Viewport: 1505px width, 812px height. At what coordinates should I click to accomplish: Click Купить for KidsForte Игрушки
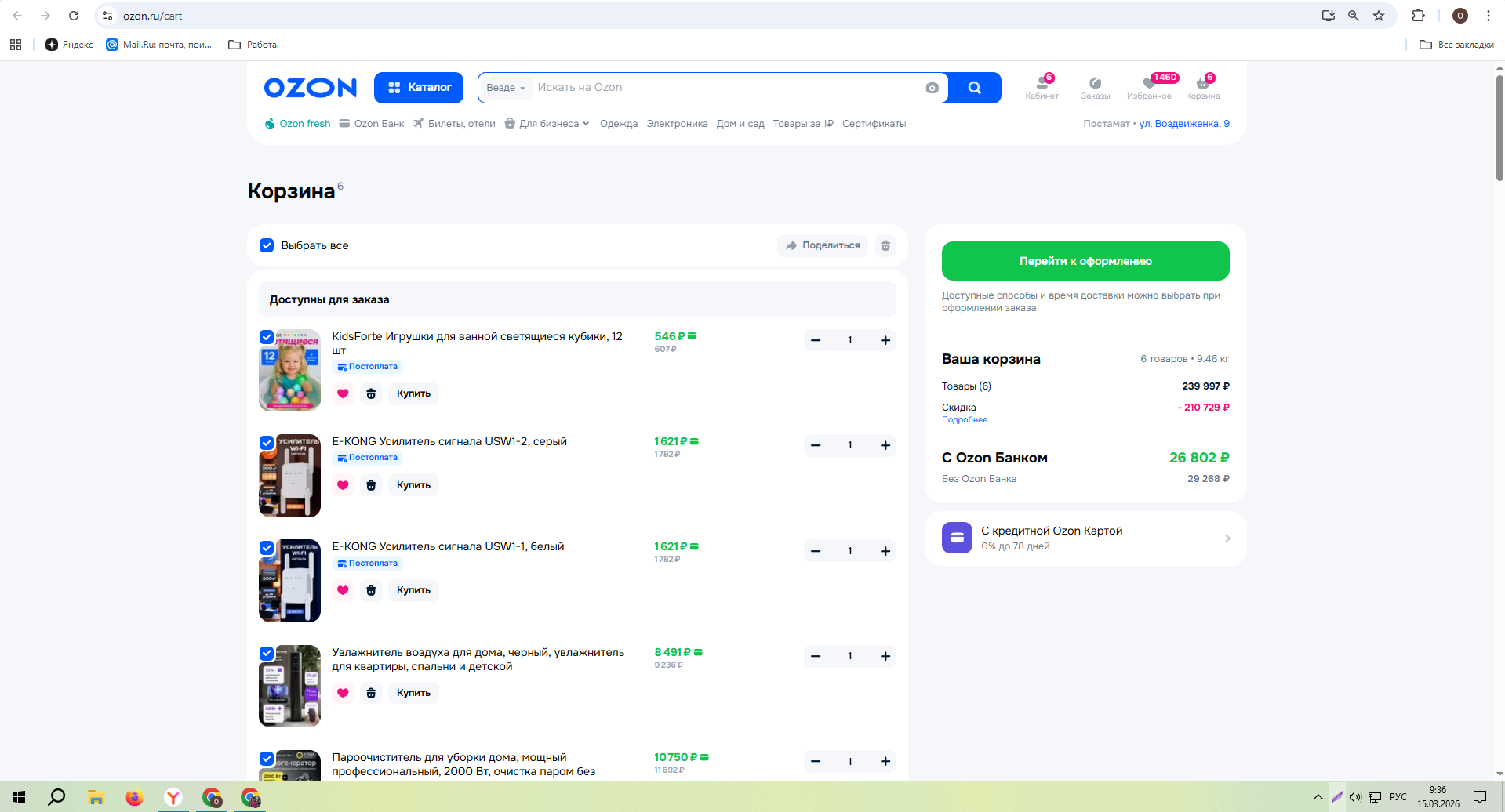(x=413, y=393)
